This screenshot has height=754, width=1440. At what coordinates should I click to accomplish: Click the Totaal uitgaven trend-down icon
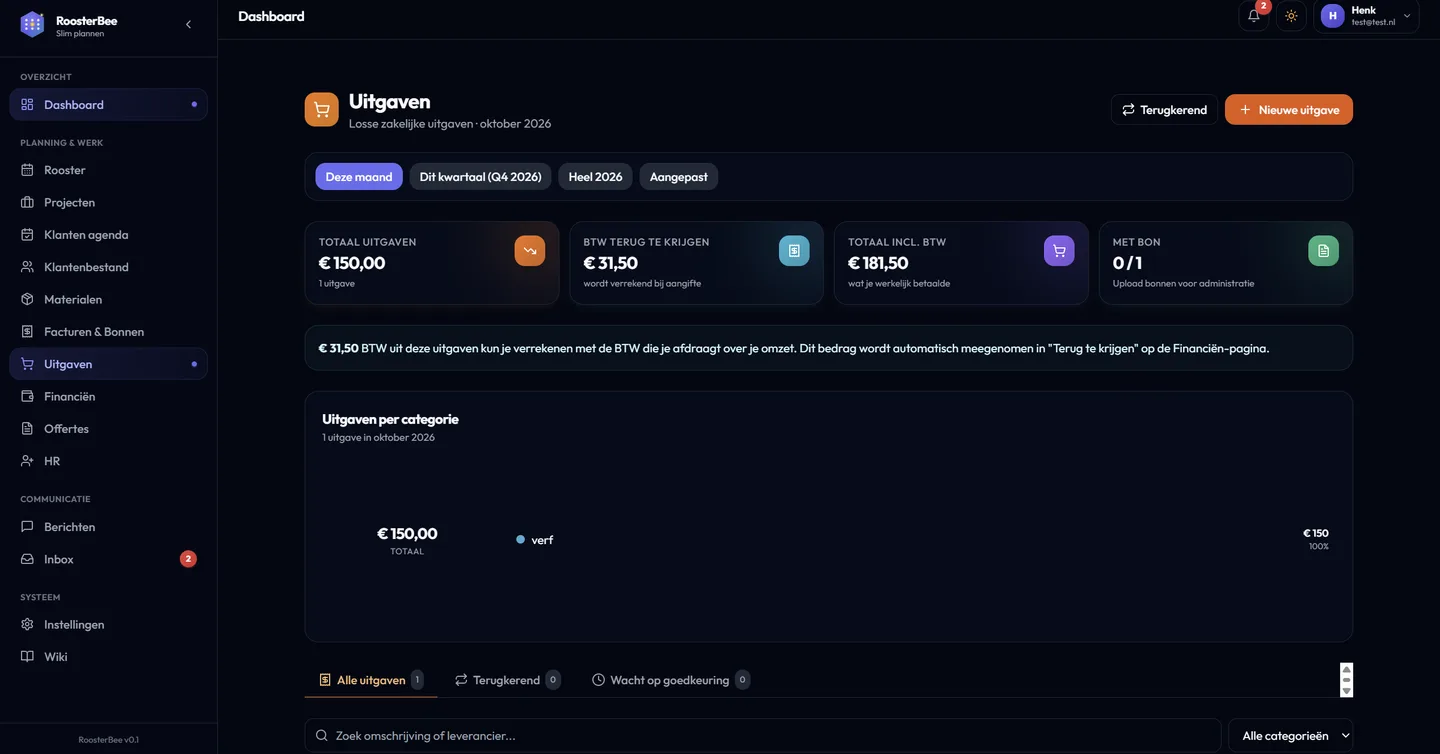pyautogui.click(x=530, y=251)
